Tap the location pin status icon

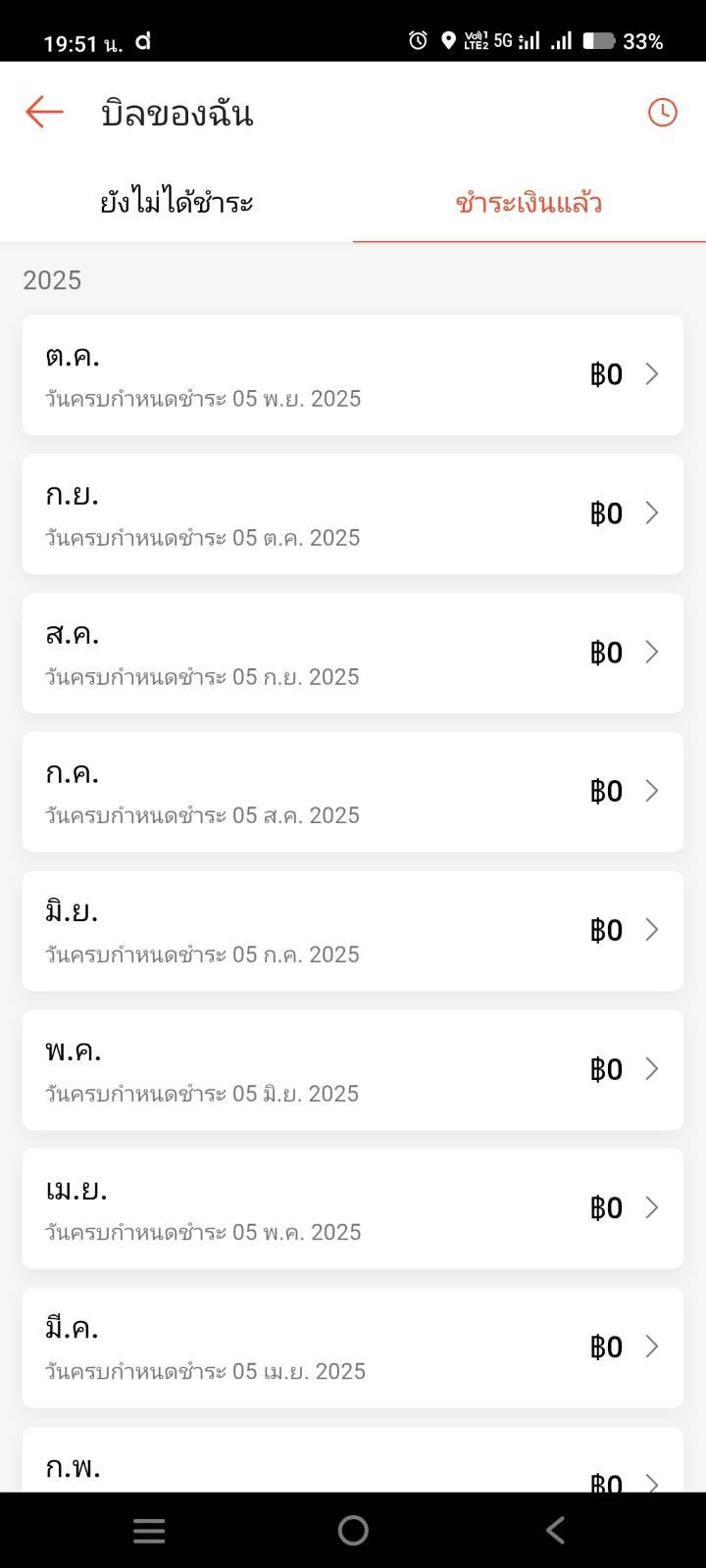coord(448,40)
